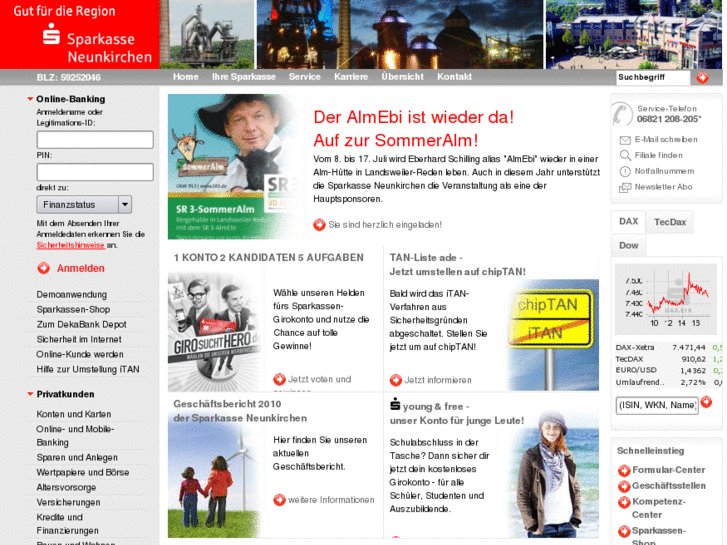Open Sicherheit im Internet link

click(x=79, y=339)
